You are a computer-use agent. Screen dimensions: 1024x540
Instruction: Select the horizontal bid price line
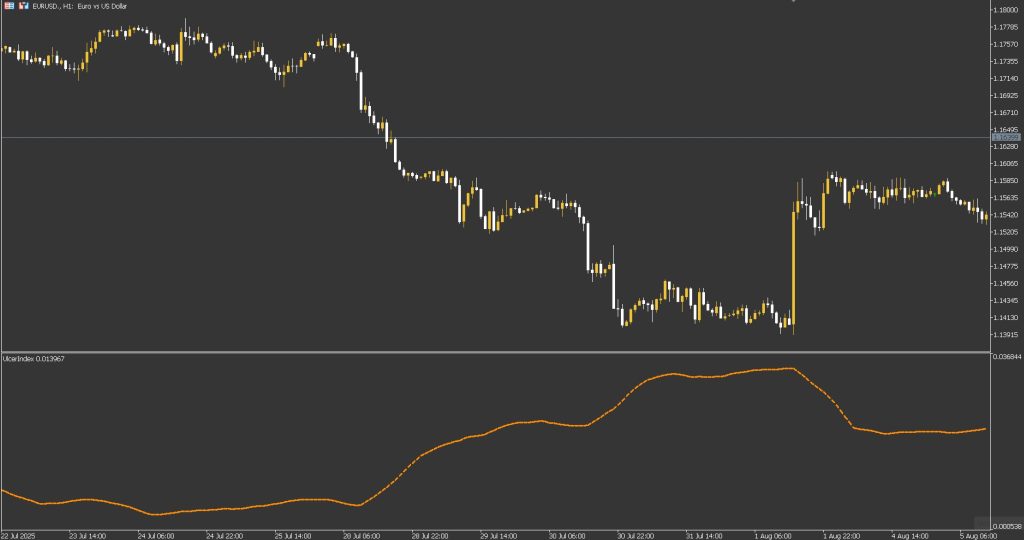(496, 137)
